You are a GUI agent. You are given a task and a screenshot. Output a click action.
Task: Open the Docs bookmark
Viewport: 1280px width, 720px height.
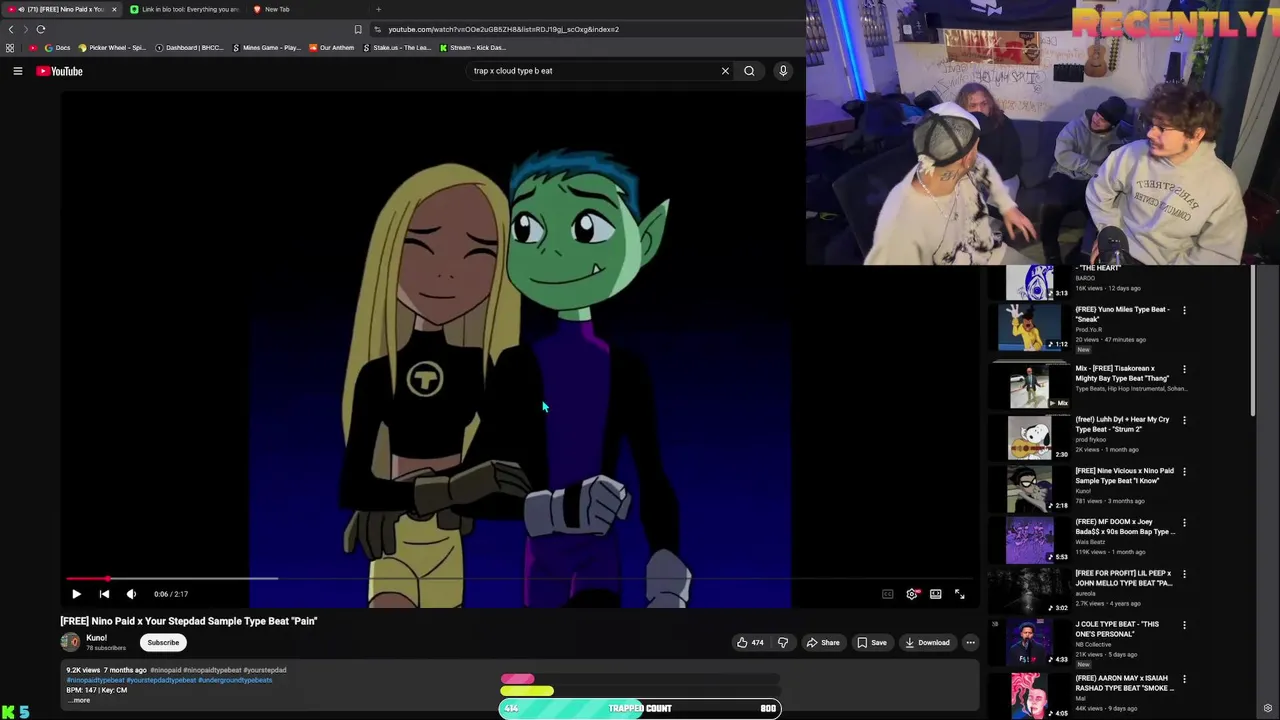pos(58,48)
